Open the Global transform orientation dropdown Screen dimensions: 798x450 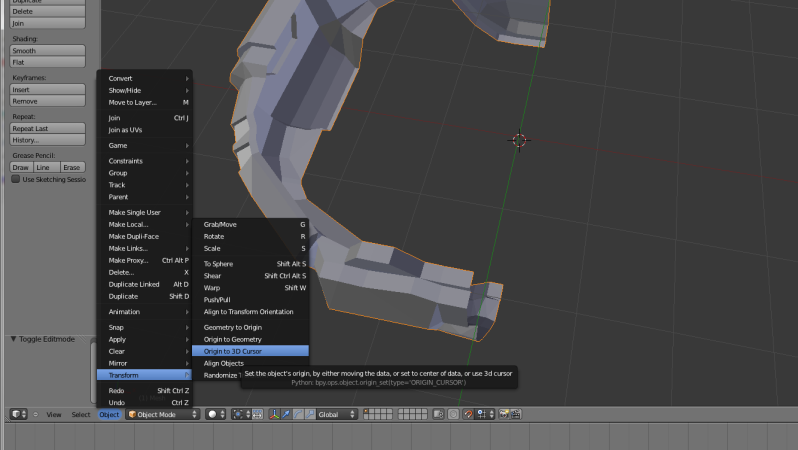coord(337,414)
